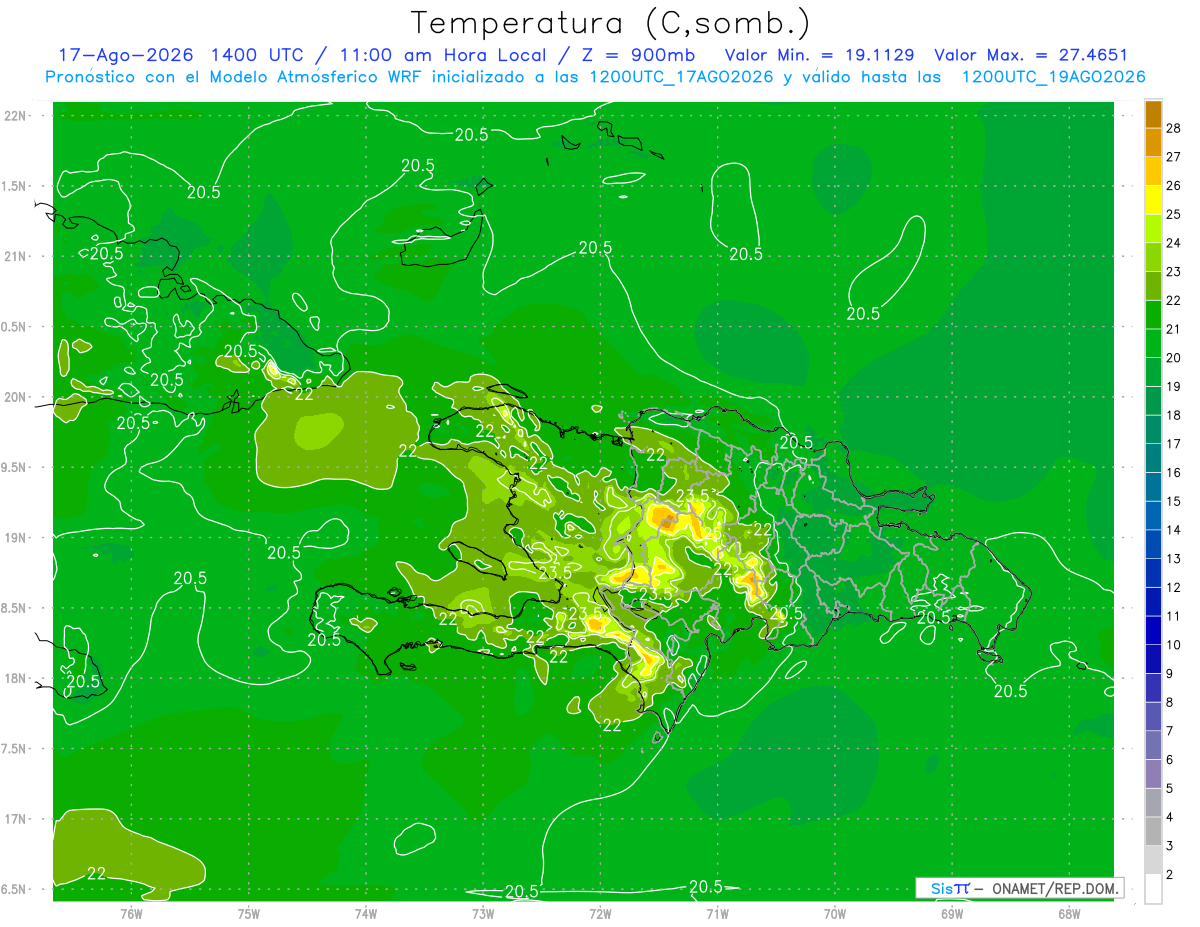Click the "Valor Max. = 27.4651" value
The height and width of the screenshot is (927, 1200).
click(1031, 55)
